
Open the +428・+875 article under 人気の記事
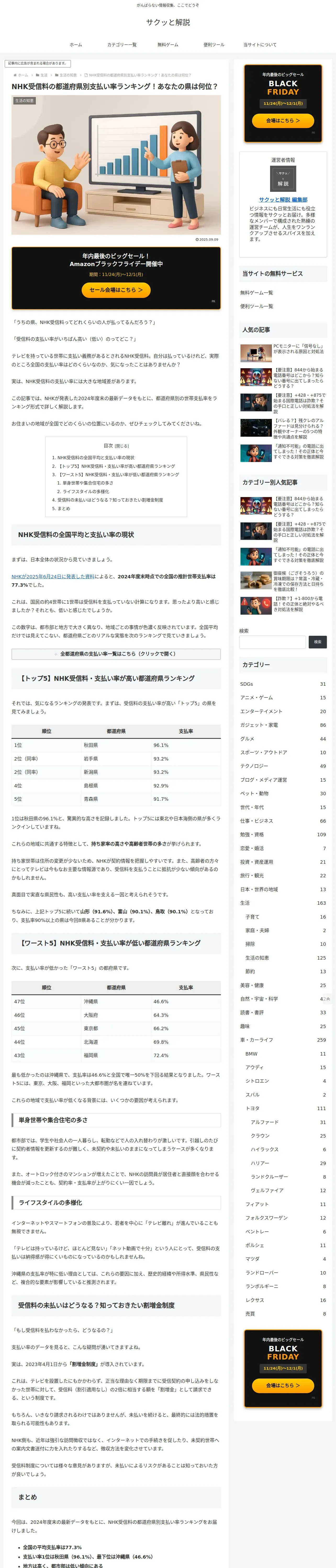pos(283,403)
